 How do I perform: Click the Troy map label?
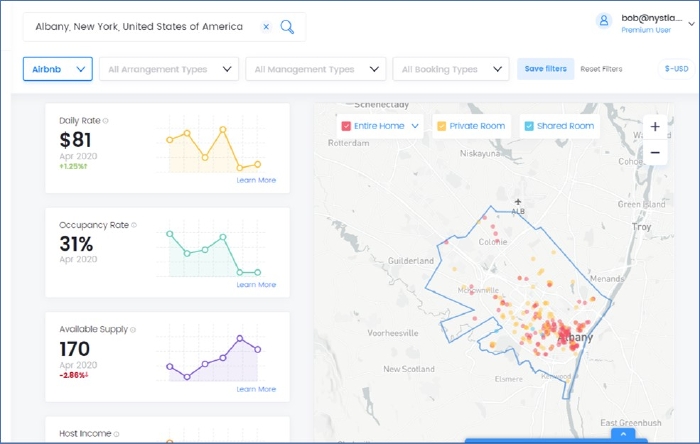(642, 227)
